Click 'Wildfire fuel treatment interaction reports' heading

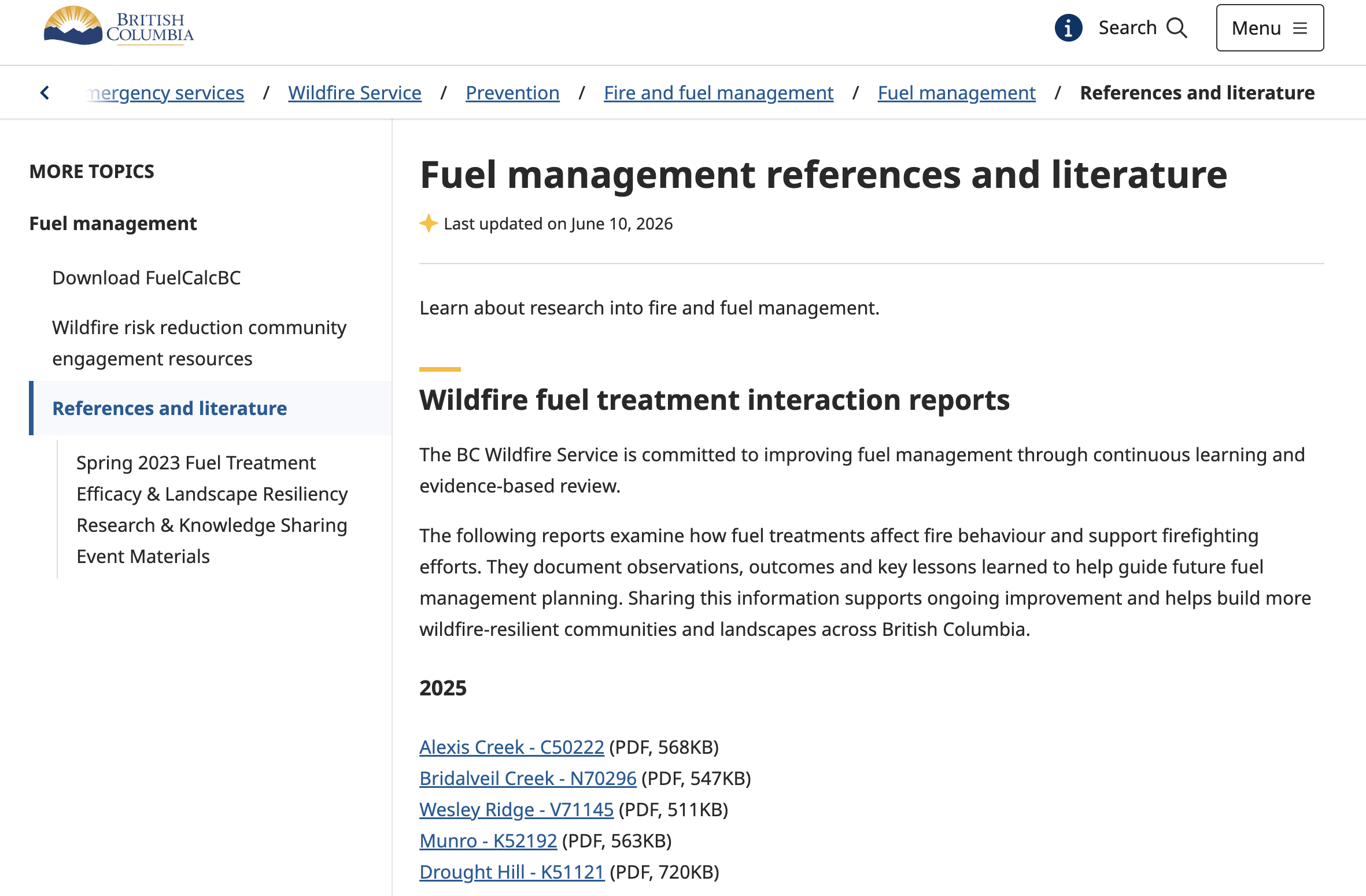(715, 399)
